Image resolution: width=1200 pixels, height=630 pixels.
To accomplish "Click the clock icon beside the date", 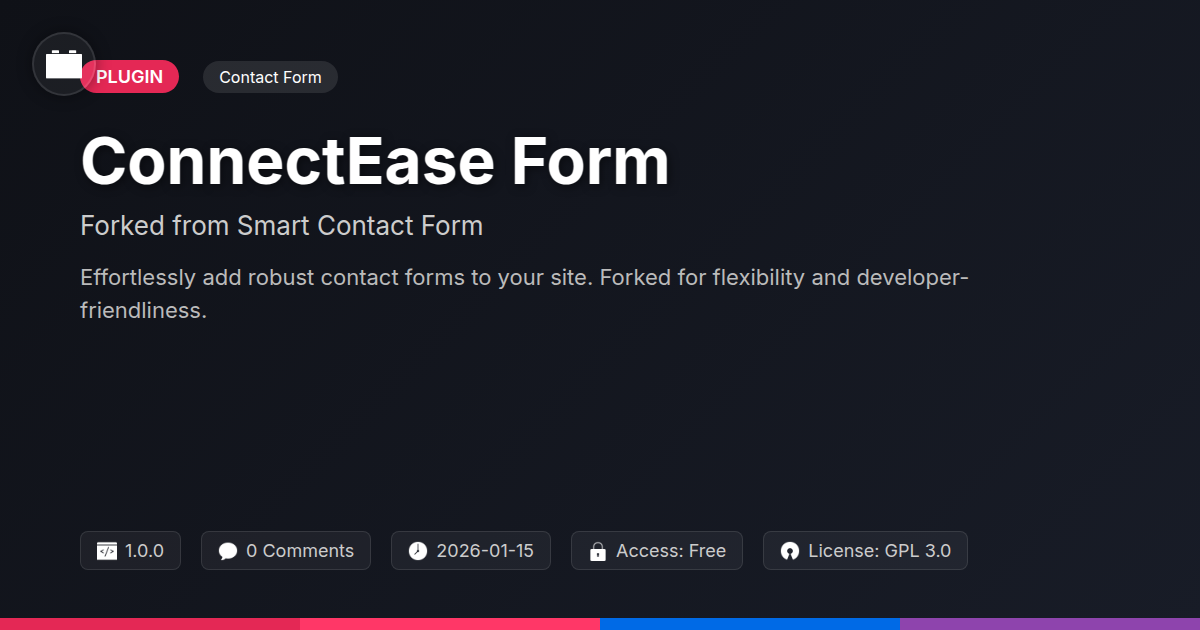I will coord(418,551).
